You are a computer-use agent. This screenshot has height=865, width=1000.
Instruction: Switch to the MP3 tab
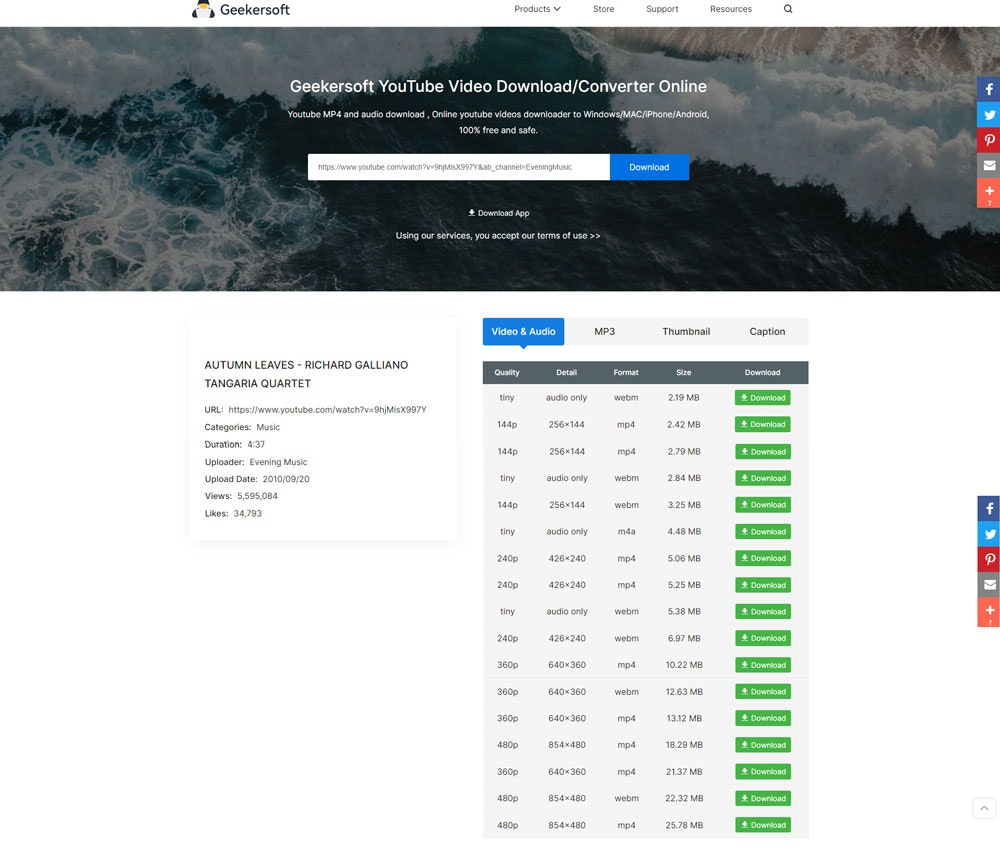pos(605,332)
